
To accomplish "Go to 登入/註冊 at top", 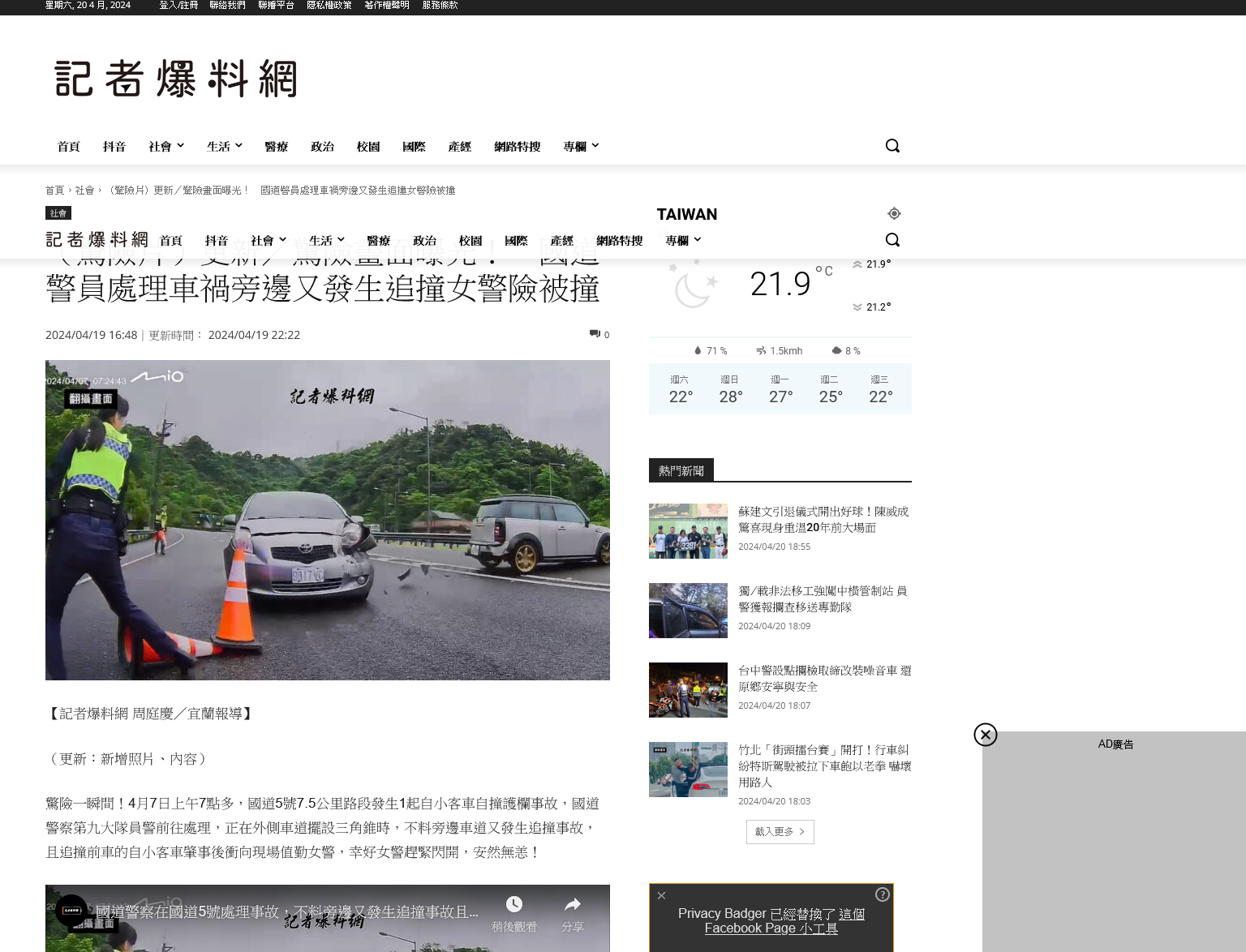I will coord(178,5).
